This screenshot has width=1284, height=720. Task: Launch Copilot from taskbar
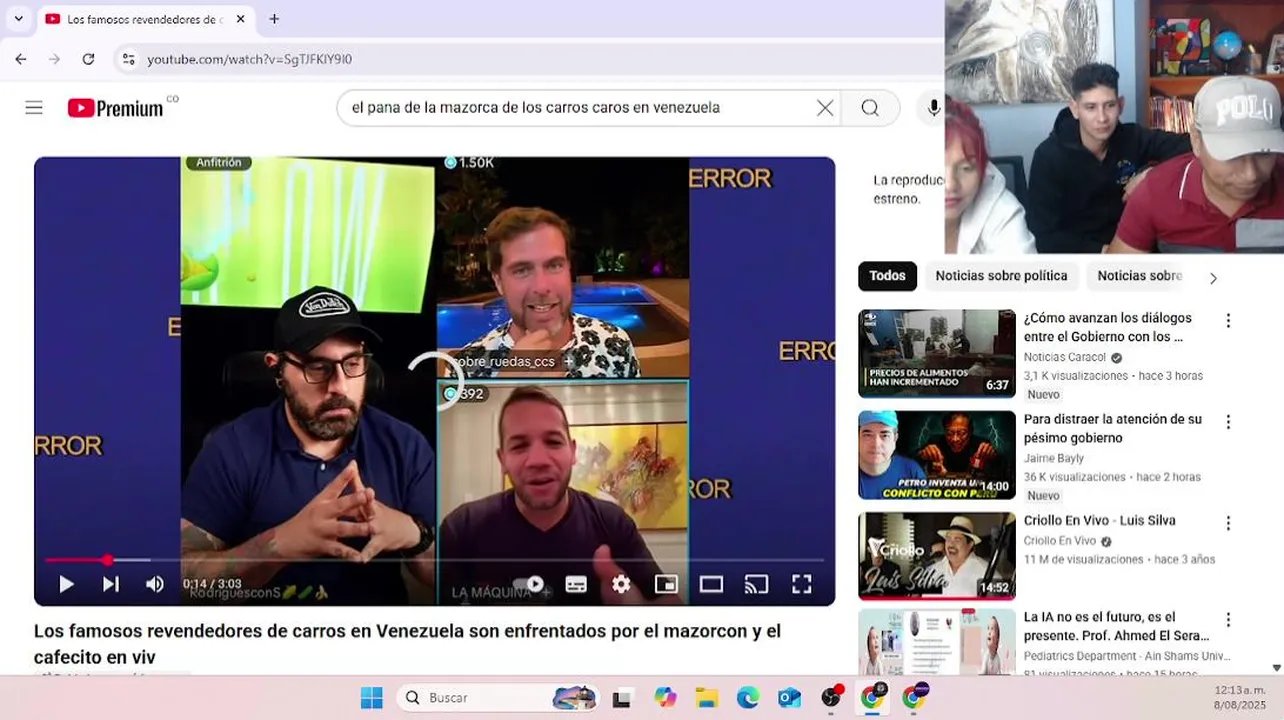[x=665, y=698]
